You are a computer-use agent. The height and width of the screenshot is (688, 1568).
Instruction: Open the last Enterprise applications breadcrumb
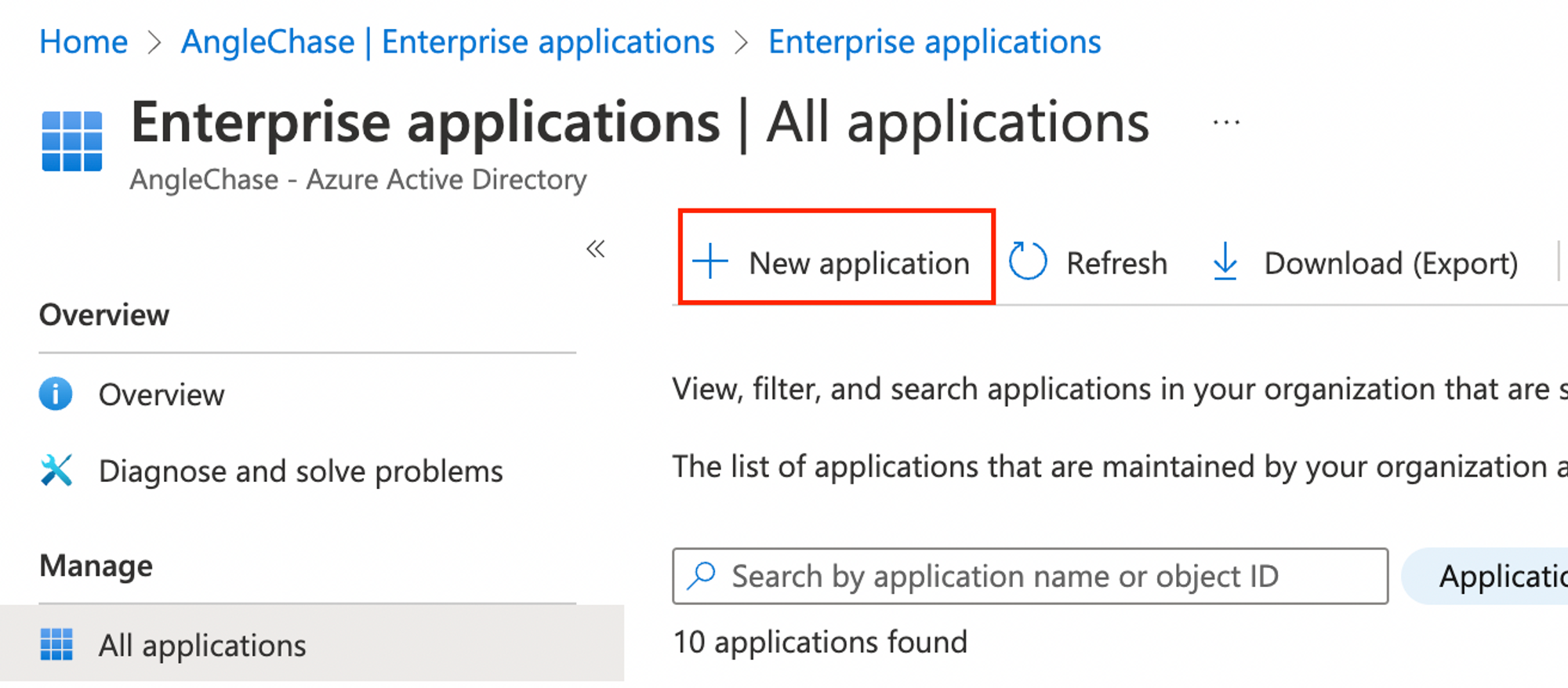coord(935,42)
